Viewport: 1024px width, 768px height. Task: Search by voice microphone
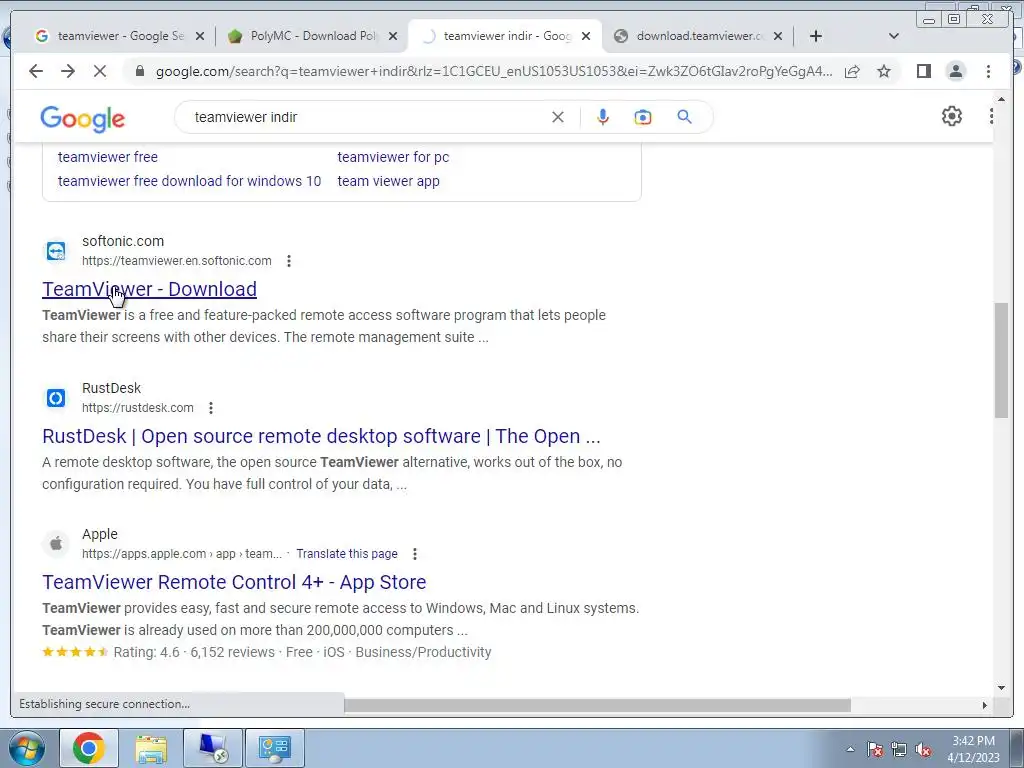(x=603, y=118)
